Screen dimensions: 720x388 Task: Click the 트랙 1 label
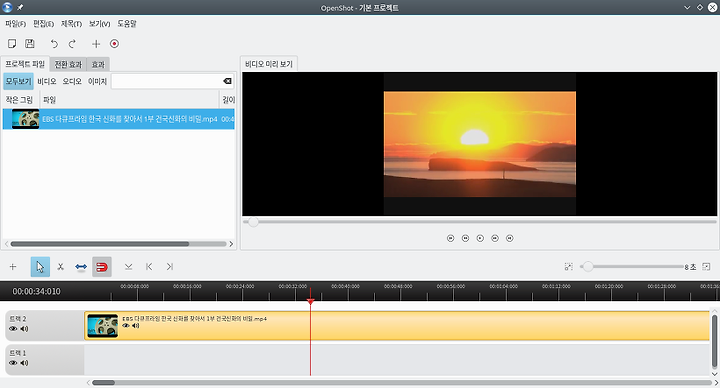[x=18, y=353]
